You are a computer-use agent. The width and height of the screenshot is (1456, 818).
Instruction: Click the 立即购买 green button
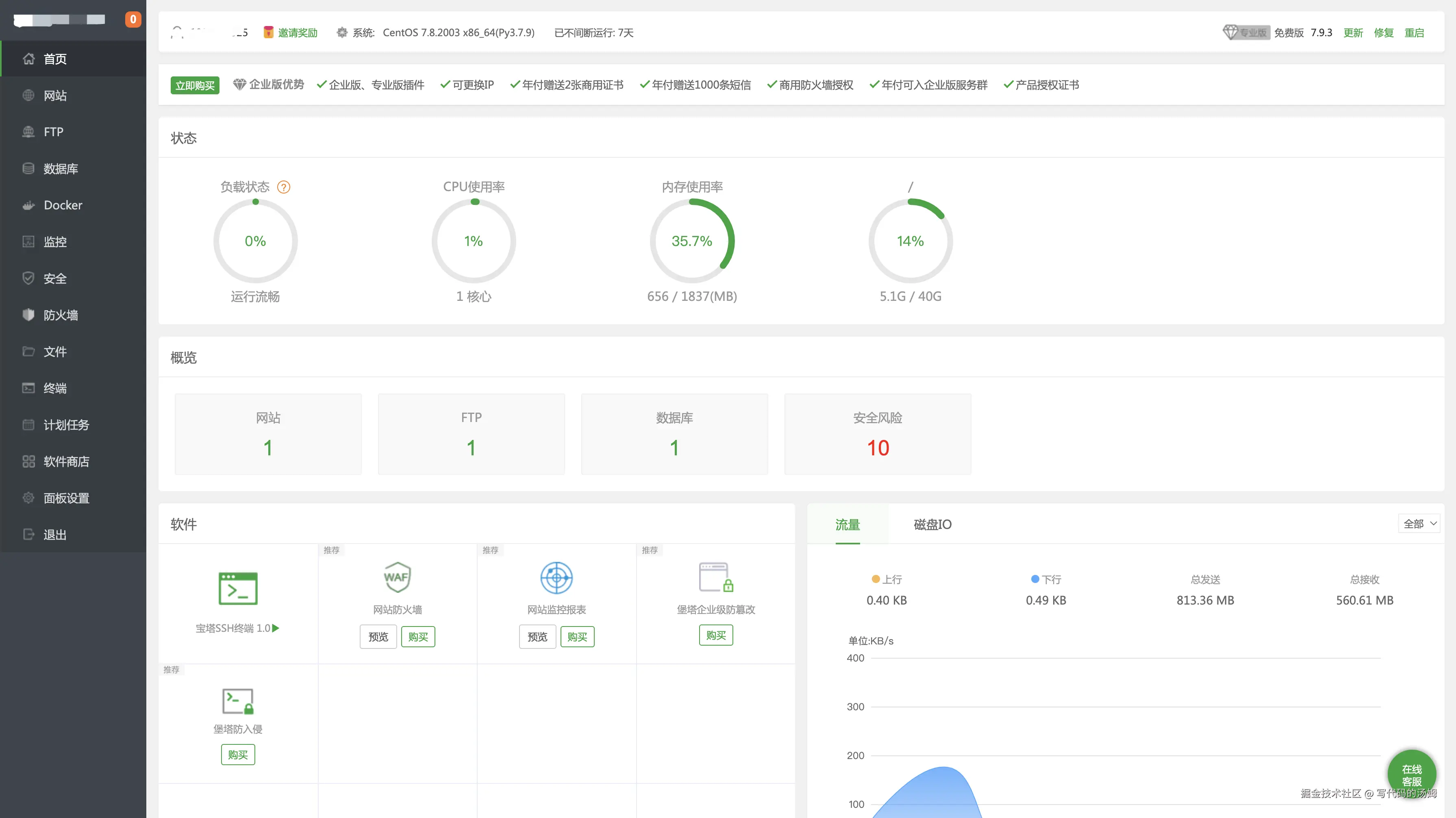tap(194, 85)
